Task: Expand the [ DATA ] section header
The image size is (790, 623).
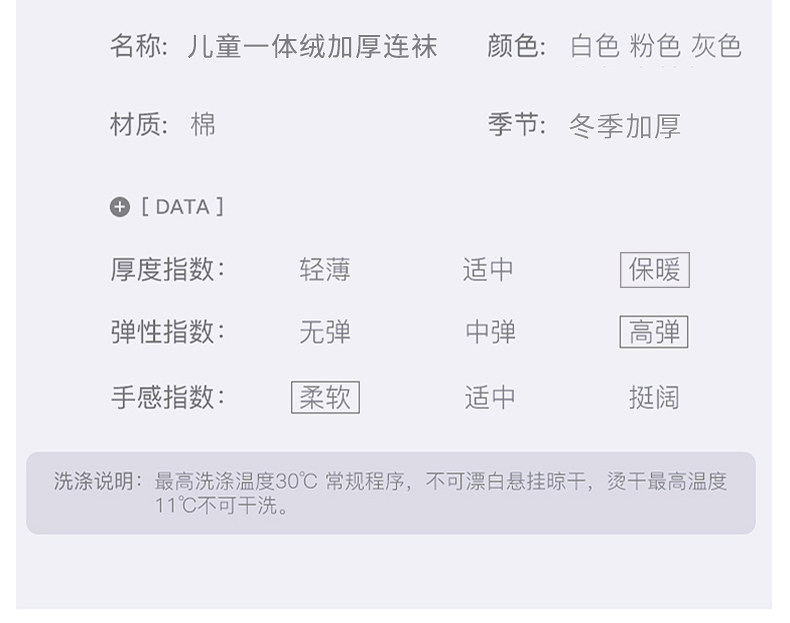Action: 182,207
